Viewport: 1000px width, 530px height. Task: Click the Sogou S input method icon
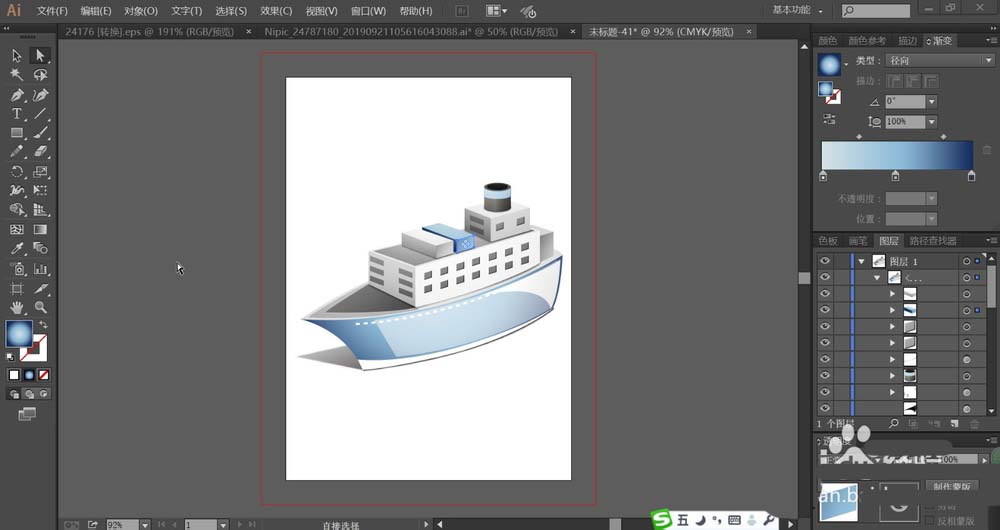662,520
